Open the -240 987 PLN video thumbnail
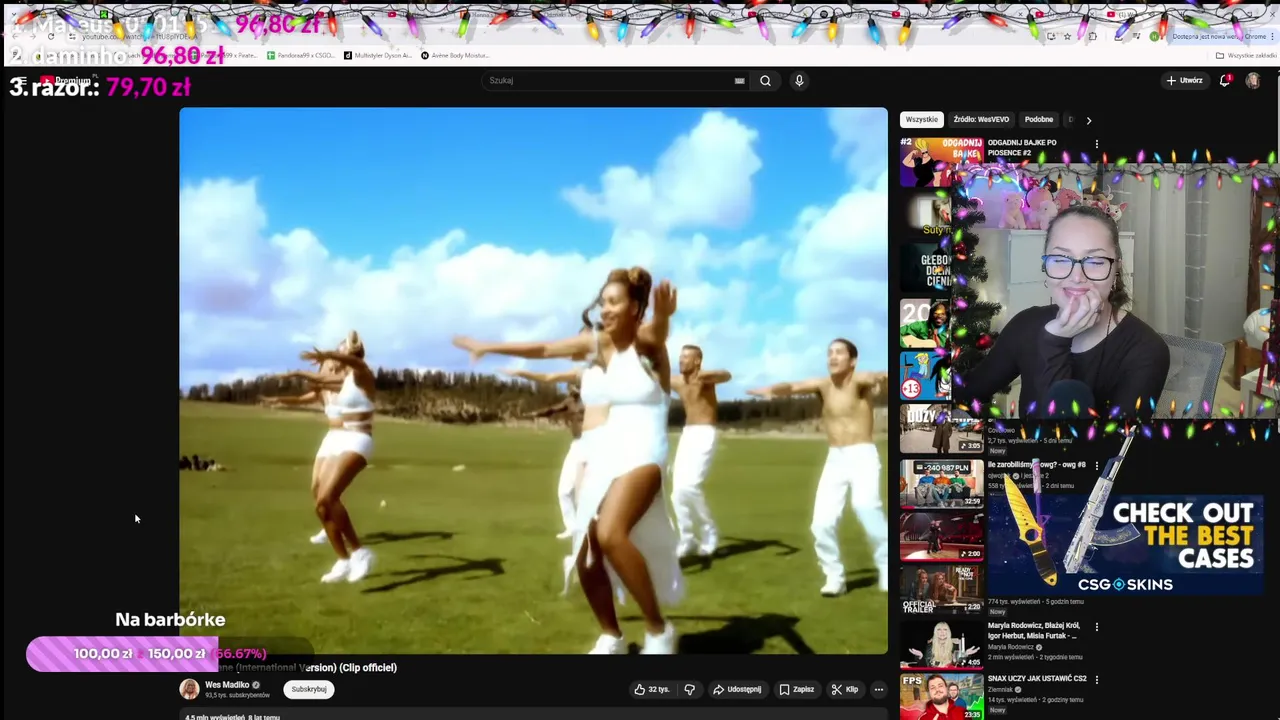 (941, 483)
